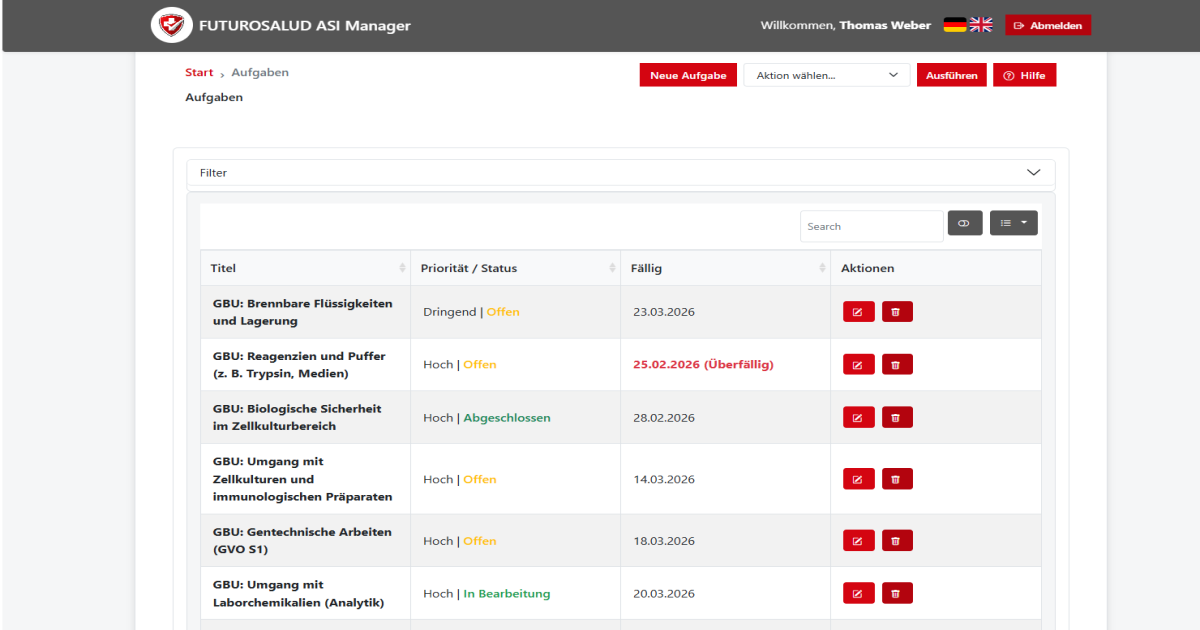Delete the 'GBU: Reagenzien und Puffer' task
The image size is (1200, 630).
(x=897, y=364)
